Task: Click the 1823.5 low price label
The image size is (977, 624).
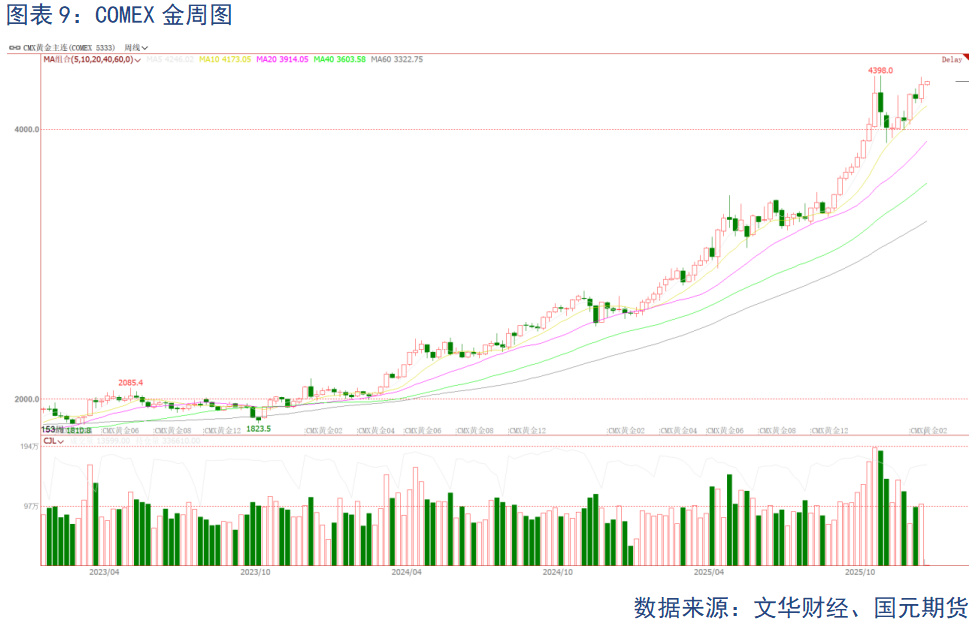Action: tap(259, 429)
